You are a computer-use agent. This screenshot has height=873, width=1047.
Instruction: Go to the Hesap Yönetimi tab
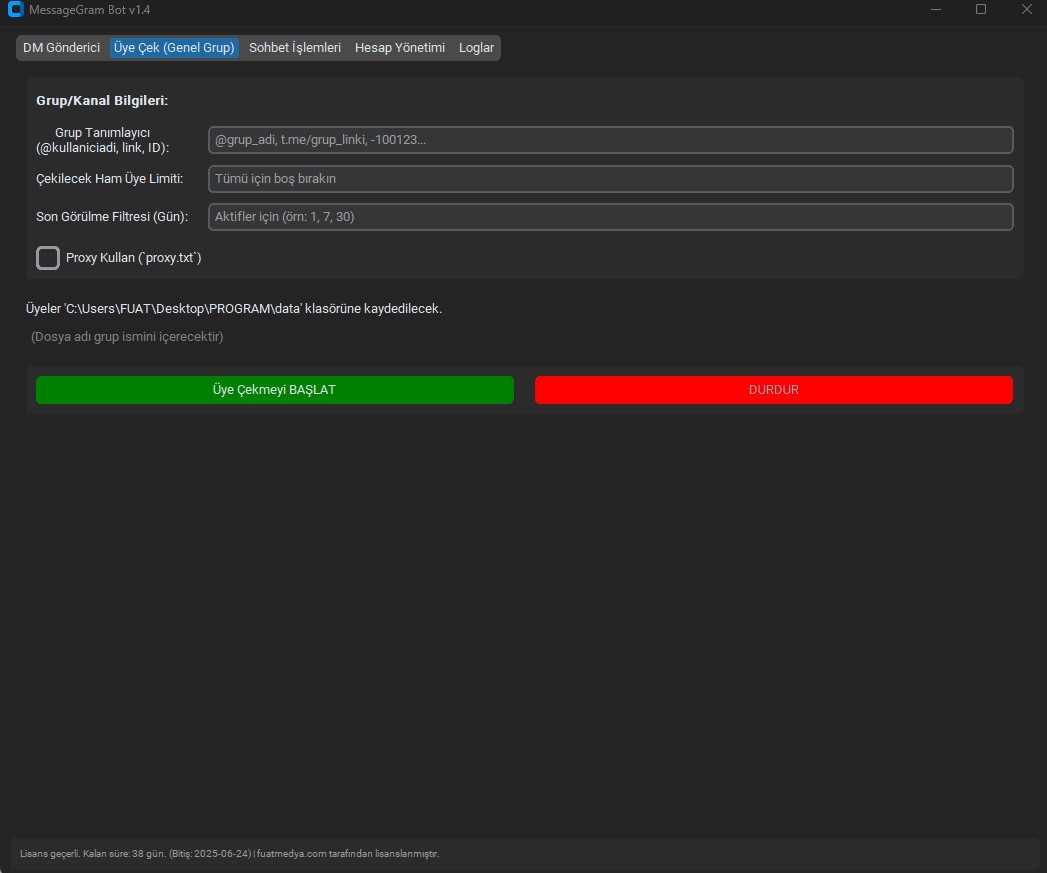tap(400, 48)
